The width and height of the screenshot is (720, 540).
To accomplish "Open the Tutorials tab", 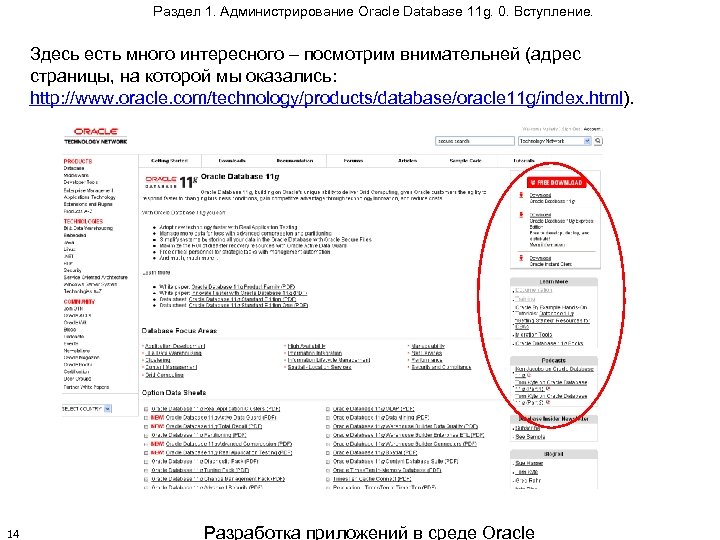I will (x=524, y=161).
